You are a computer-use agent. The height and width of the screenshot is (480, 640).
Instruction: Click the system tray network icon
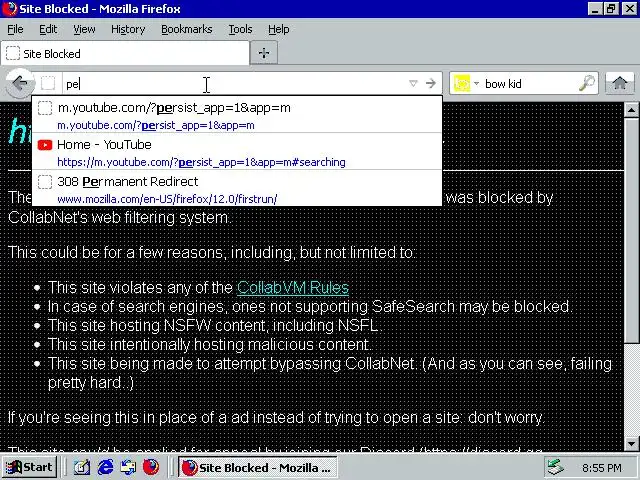(555, 467)
